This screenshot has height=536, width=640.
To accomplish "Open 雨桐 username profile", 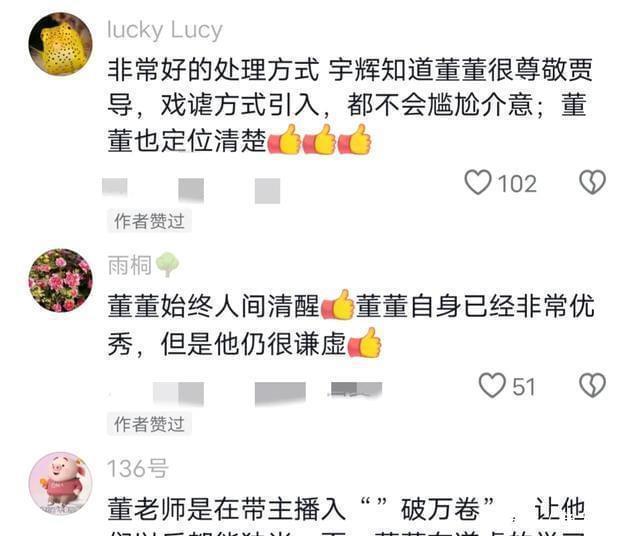I will [x=129, y=265].
